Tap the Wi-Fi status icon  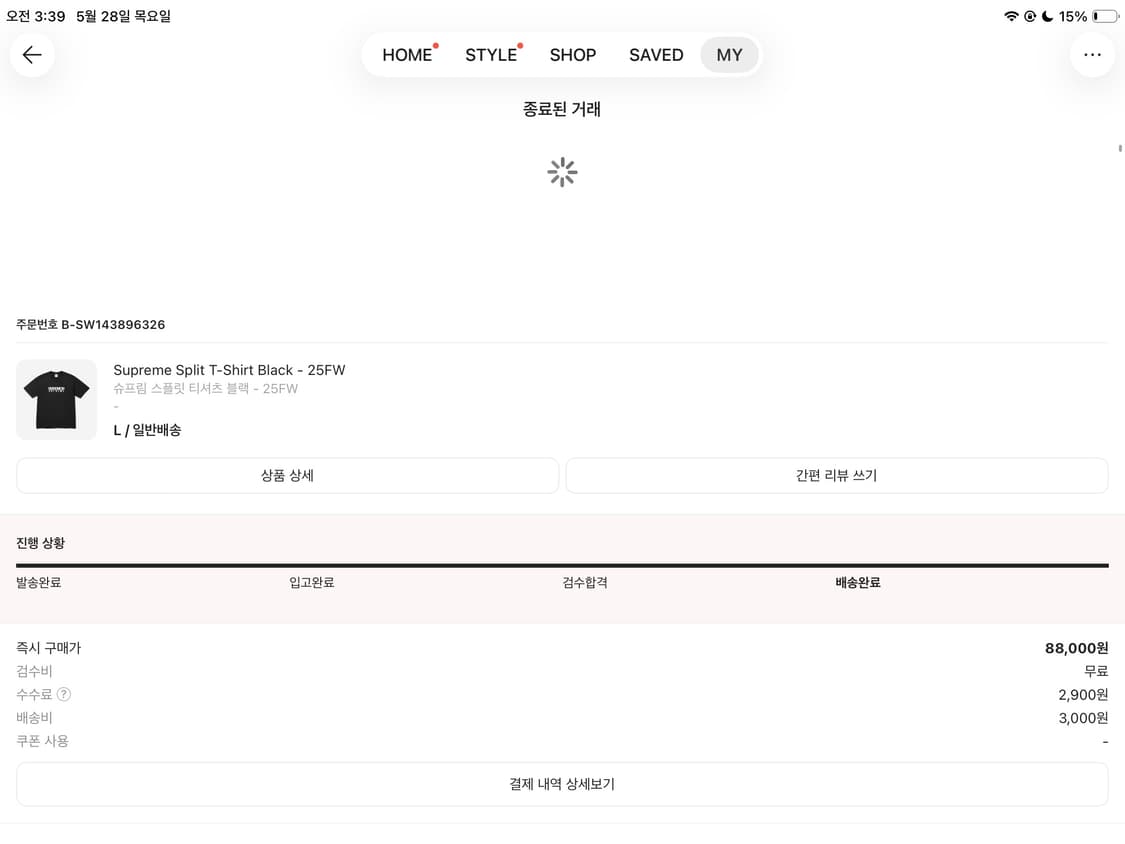1011,16
